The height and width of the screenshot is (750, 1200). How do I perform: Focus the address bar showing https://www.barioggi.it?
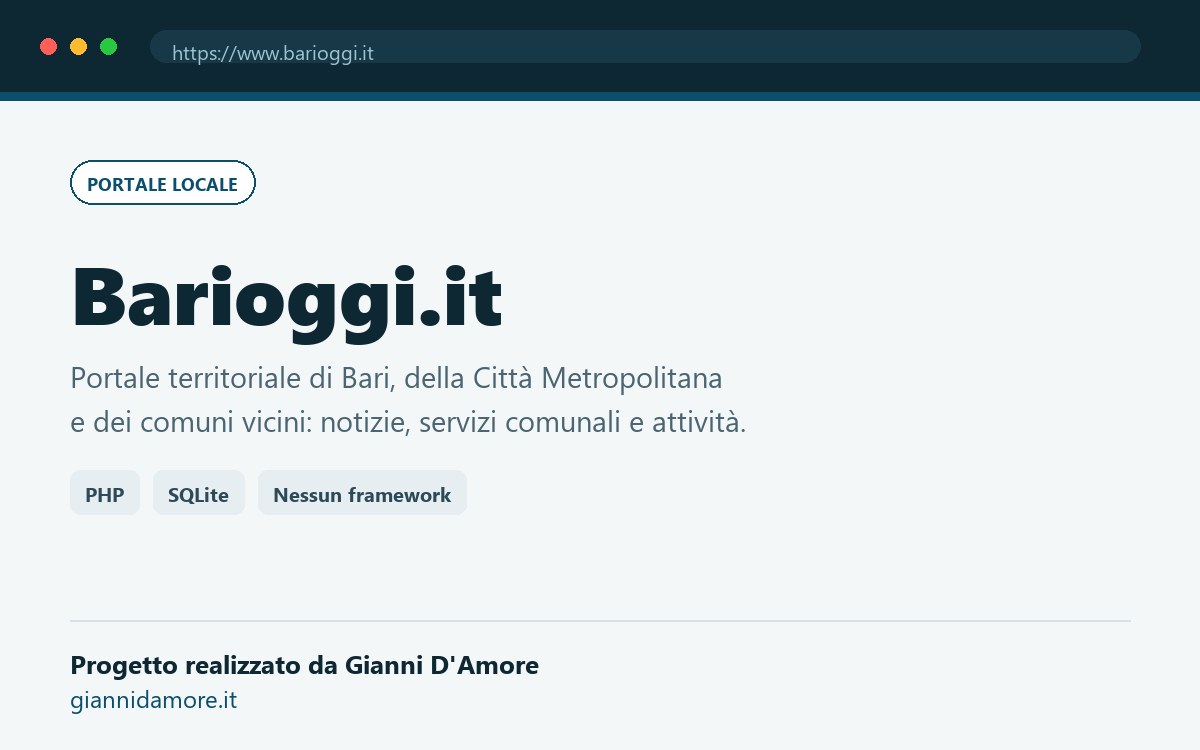click(x=645, y=46)
